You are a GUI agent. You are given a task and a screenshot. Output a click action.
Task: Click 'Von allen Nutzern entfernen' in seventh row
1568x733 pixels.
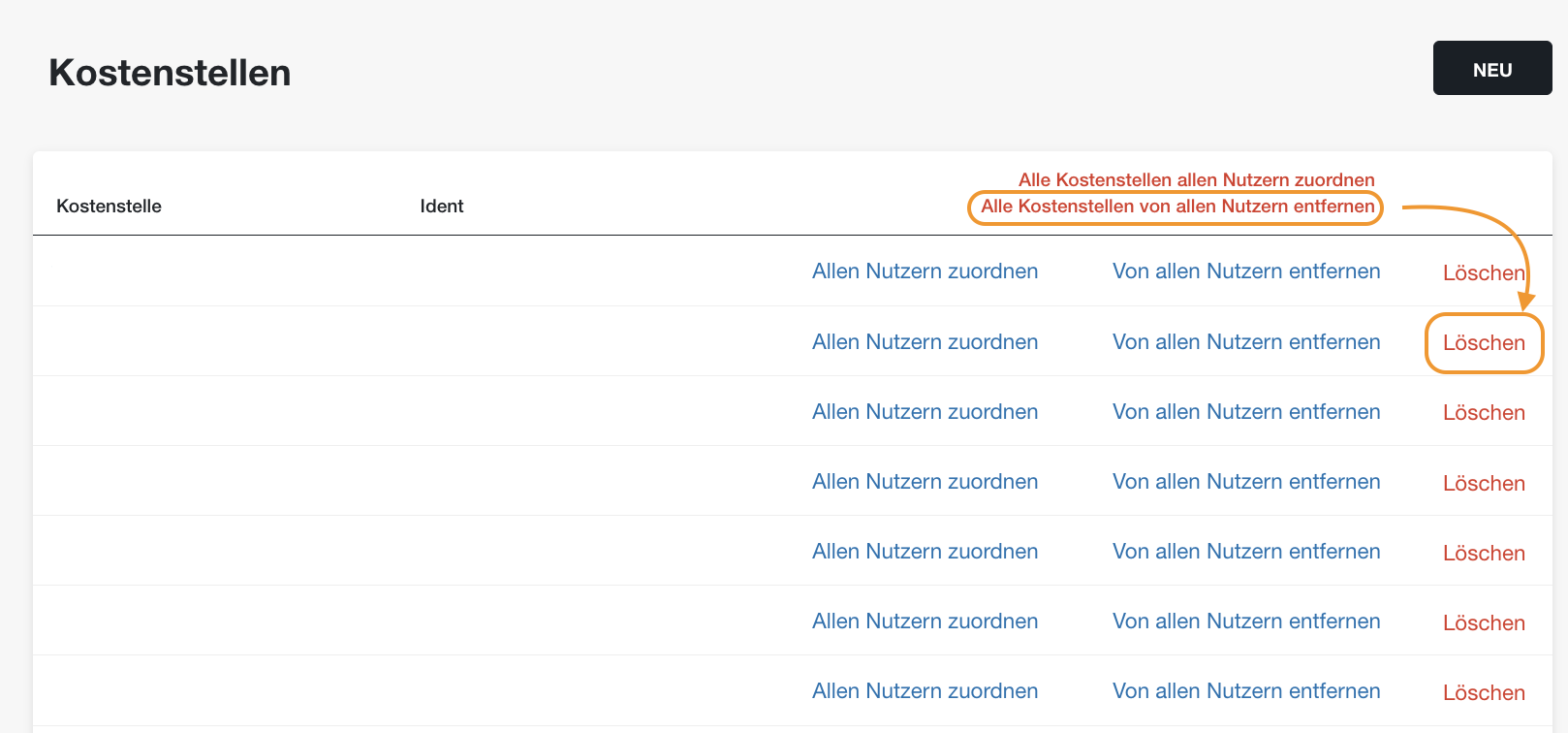tap(1246, 691)
